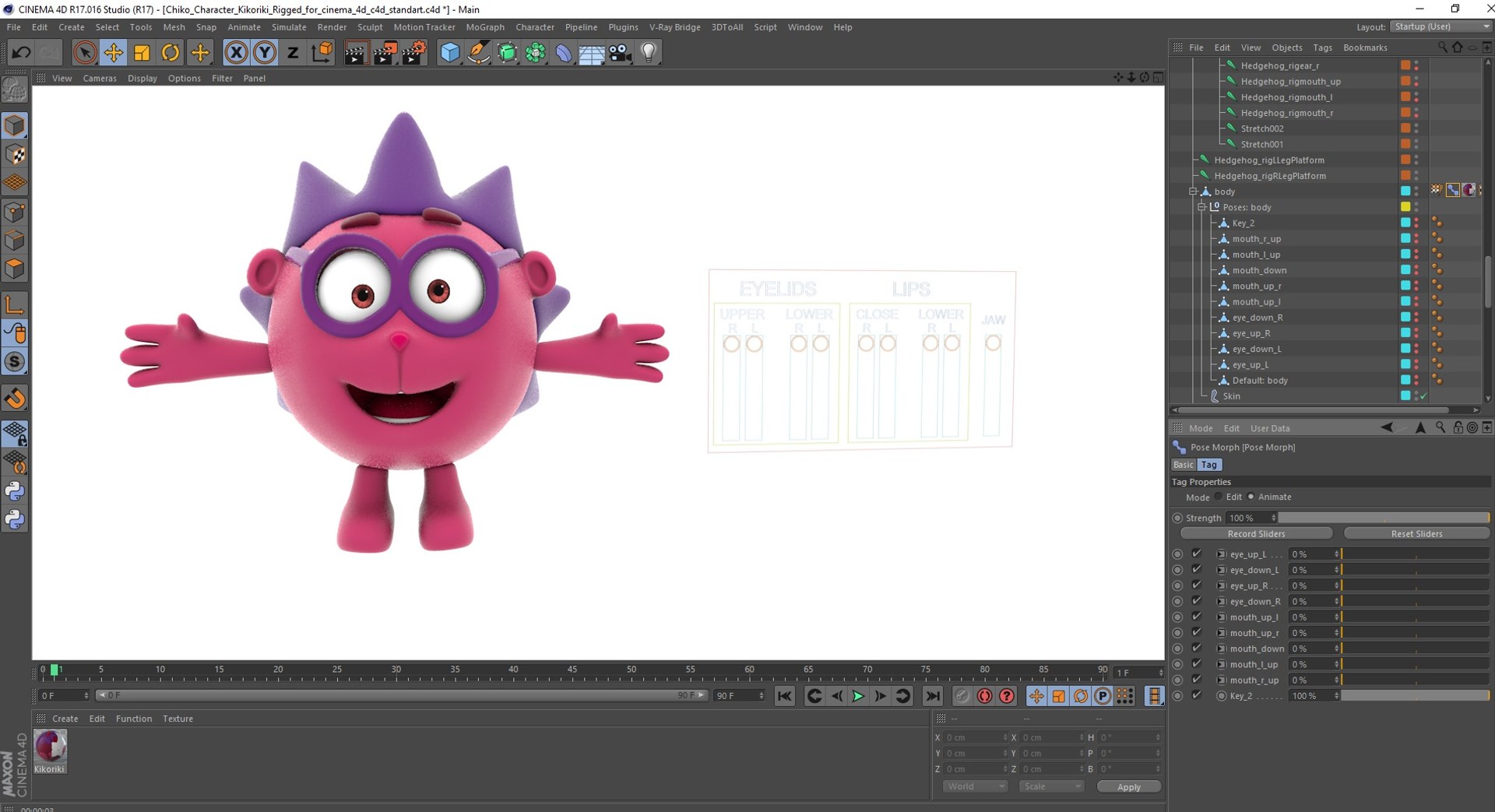Image resolution: width=1495 pixels, height=812 pixels.
Task: Open the World coordinate dropdown
Action: coord(975,787)
